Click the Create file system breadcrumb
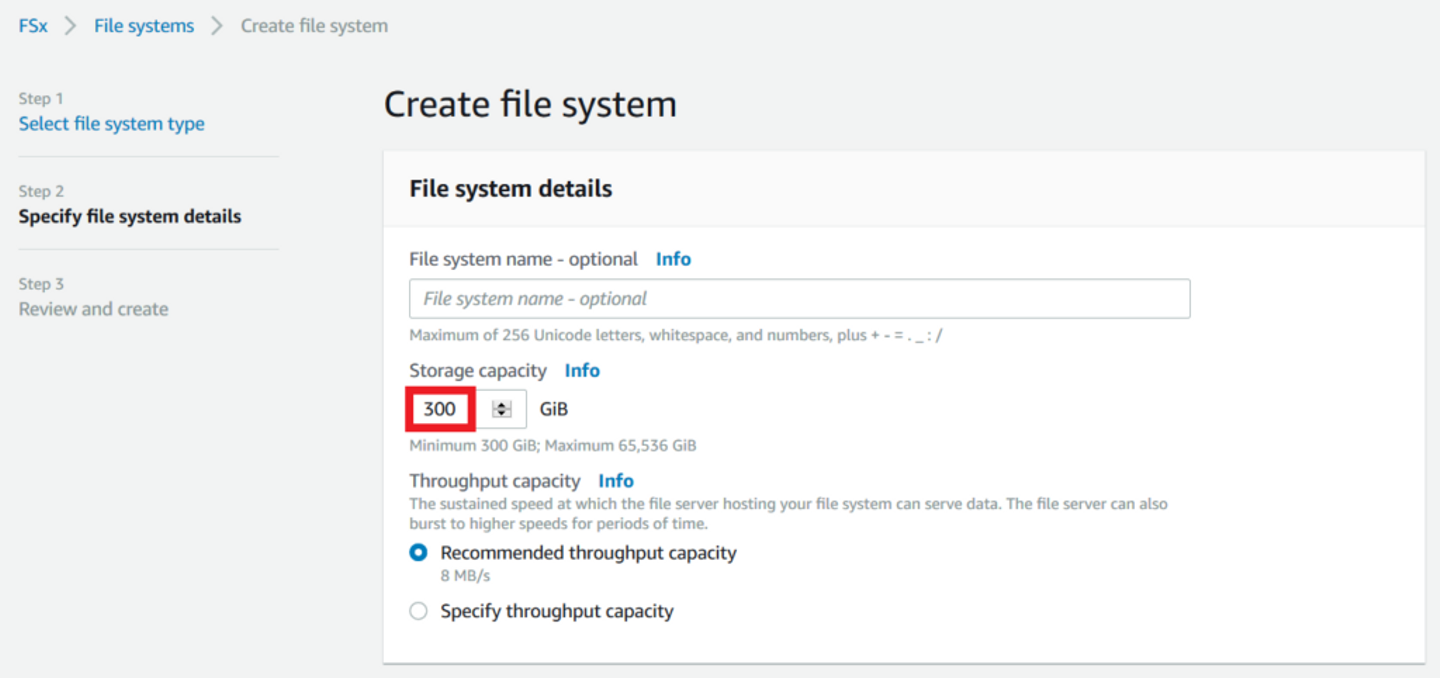The image size is (1440, 678). click(314, 26)
